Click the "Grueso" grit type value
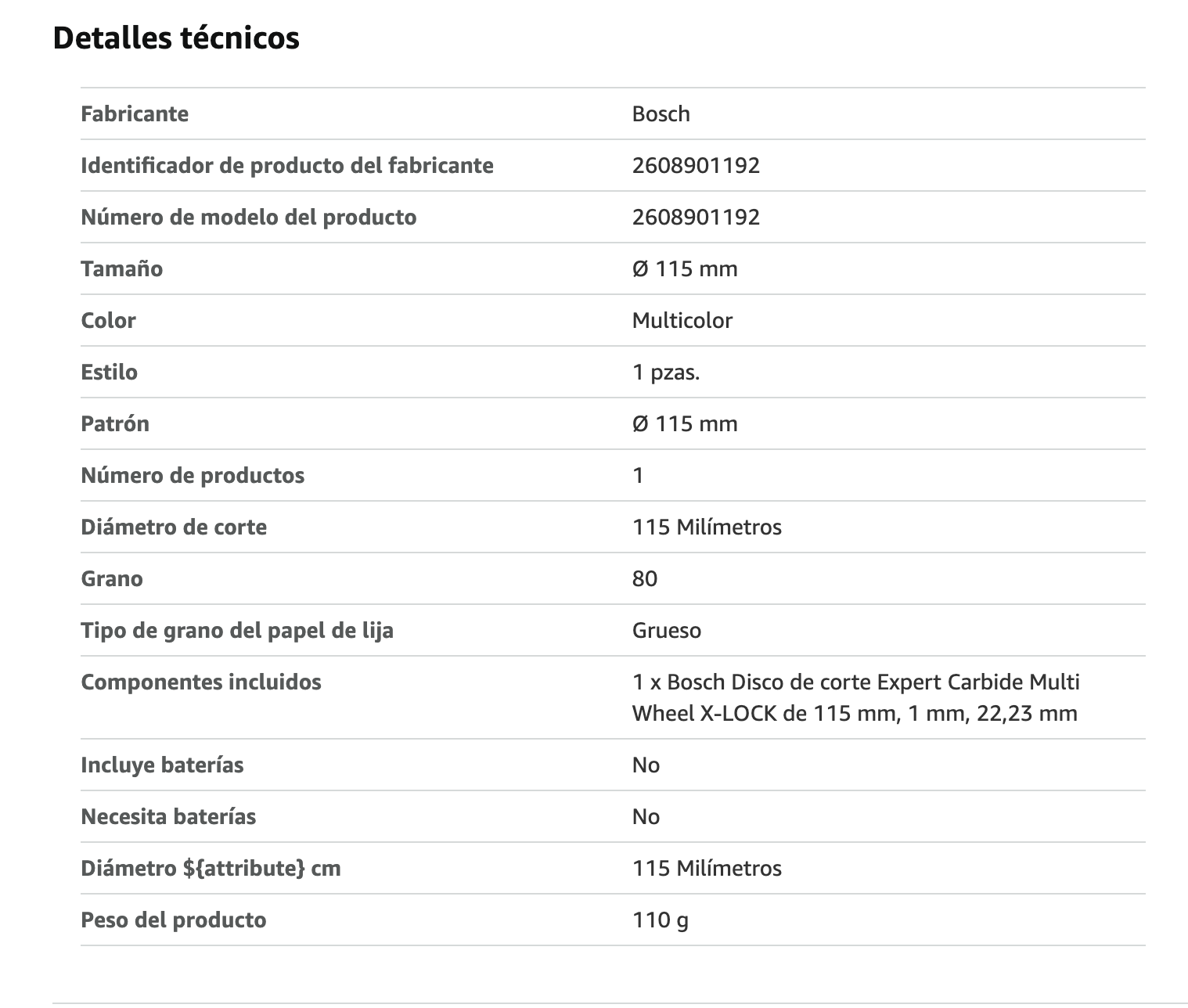1188x1008 pixels. click(666, 630)
